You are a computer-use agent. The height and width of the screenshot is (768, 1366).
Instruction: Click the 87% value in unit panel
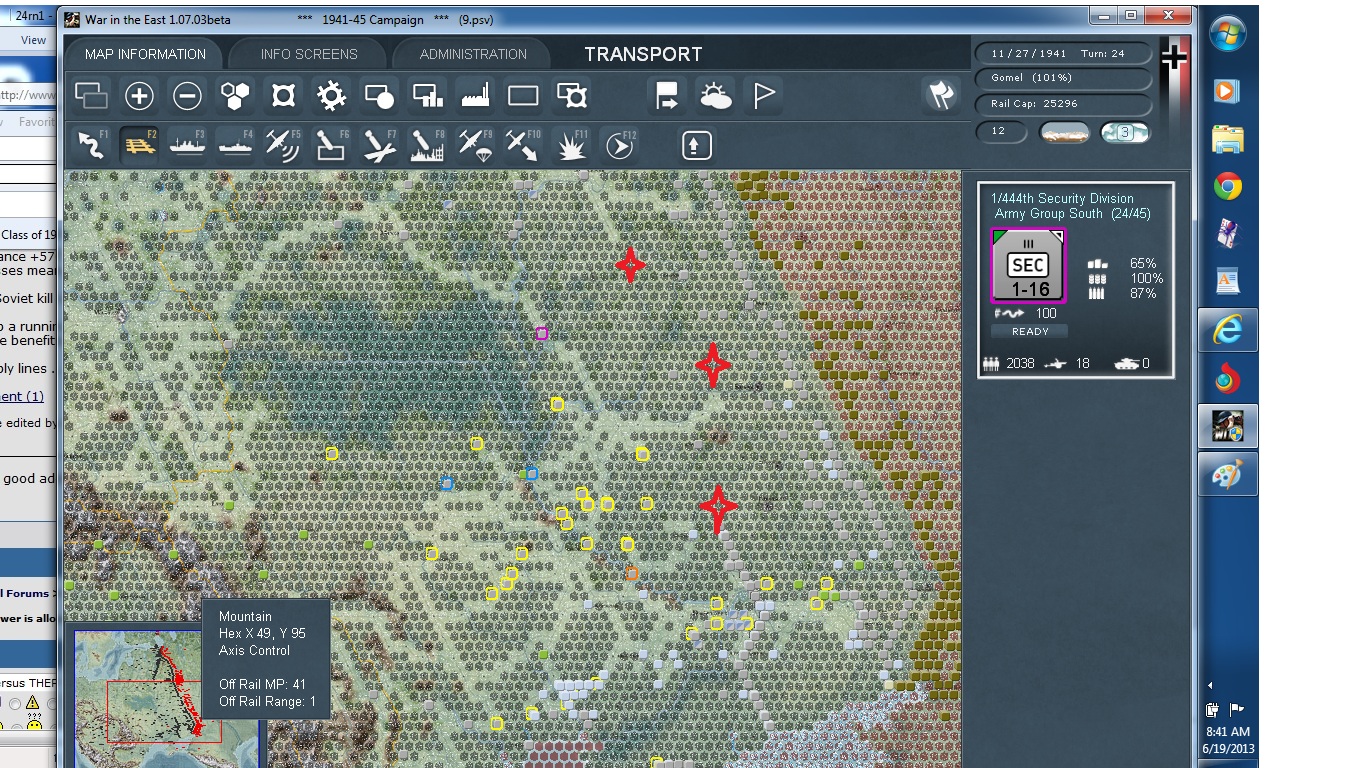(x=1143, y=293)
